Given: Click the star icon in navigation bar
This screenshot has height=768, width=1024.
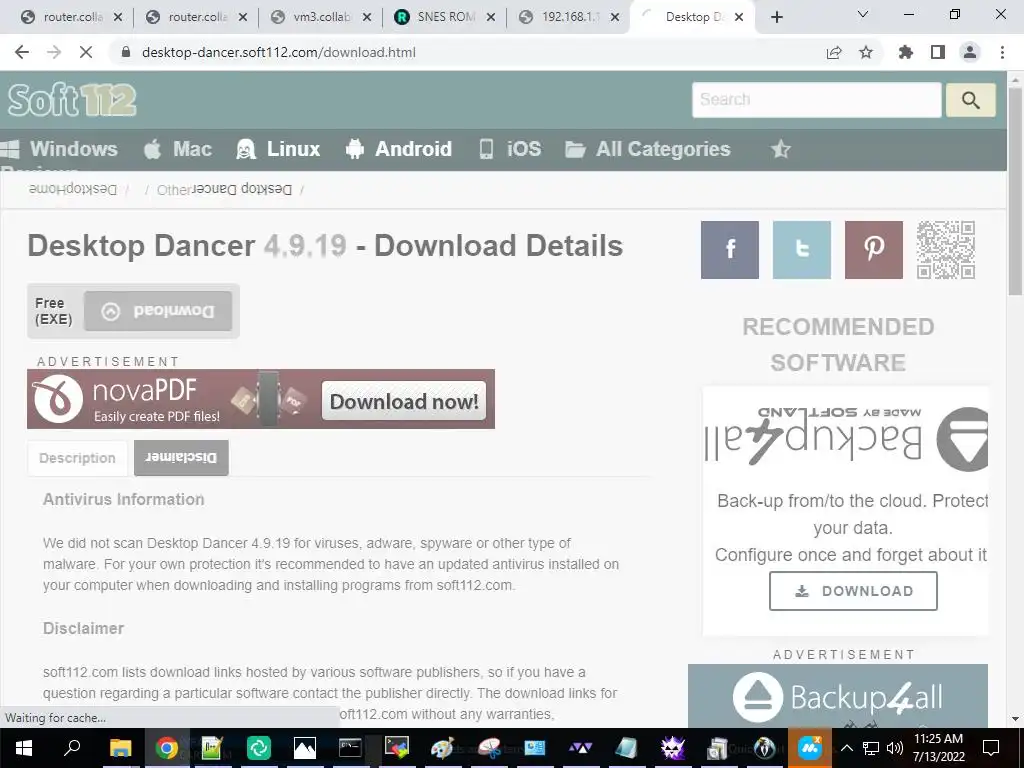Looking at the screenshot, I should coord(780,149).
